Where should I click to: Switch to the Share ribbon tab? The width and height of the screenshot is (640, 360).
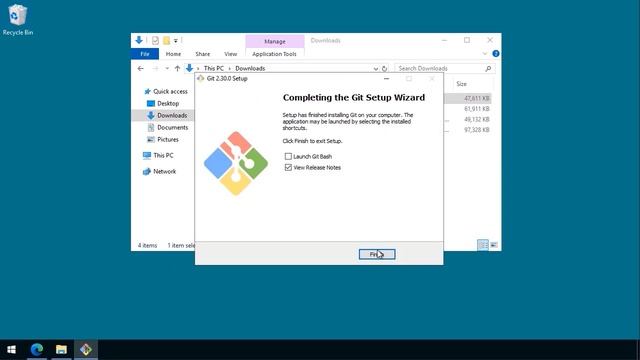pos(202,54)
